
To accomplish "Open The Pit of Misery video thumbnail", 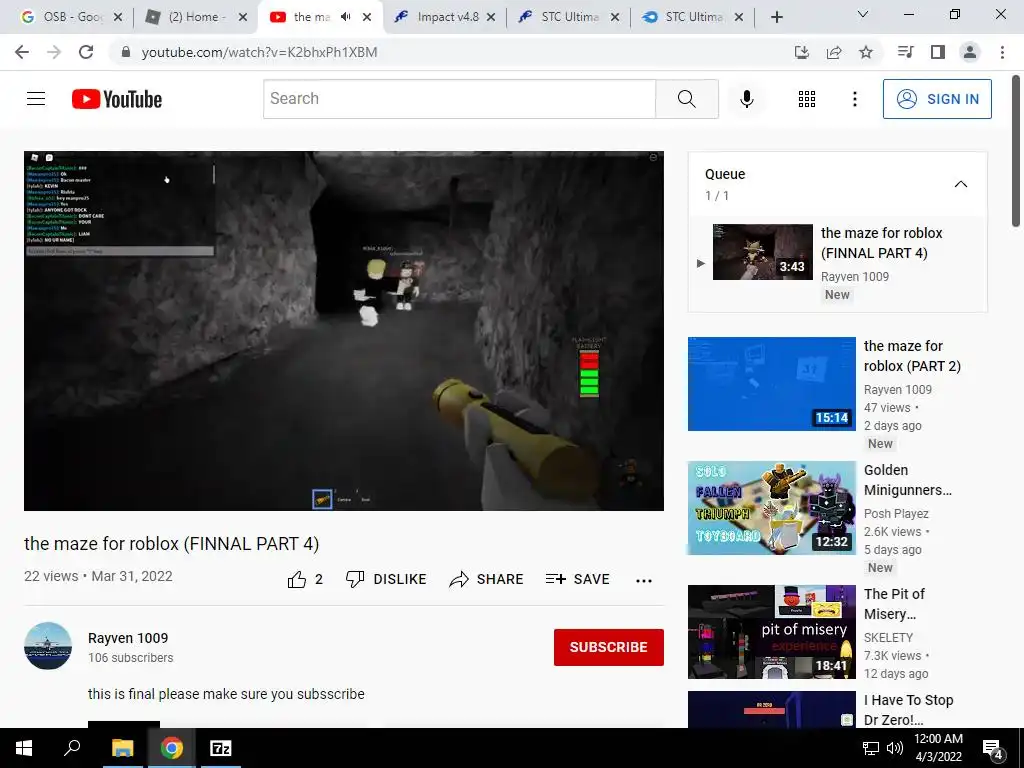I will click(x=771, y=632).
